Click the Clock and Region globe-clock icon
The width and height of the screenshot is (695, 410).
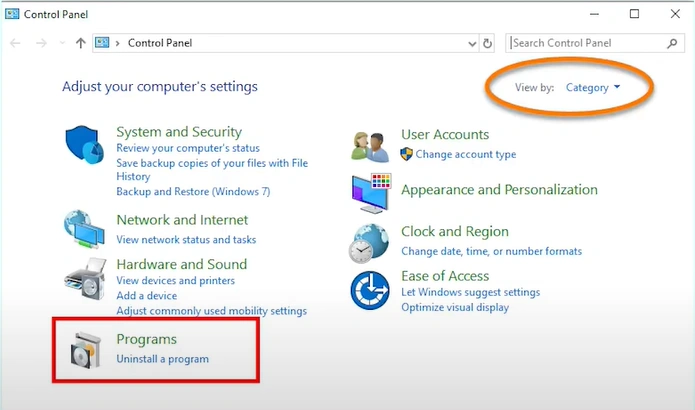click(x=369, y=243)
